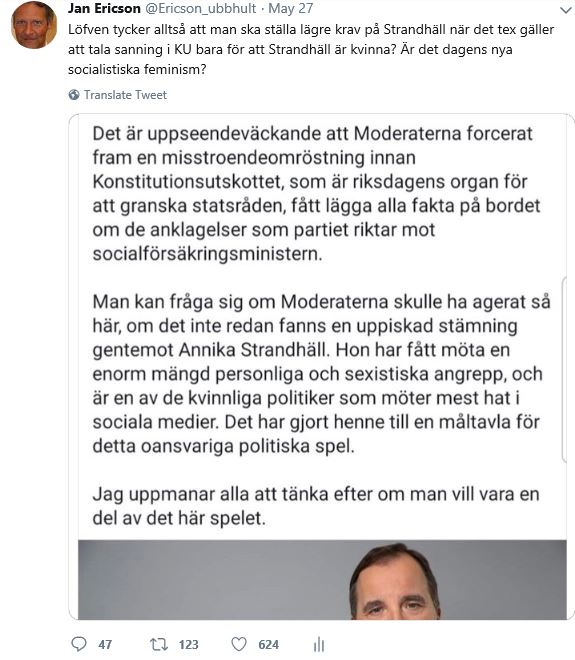The image size is (575, 660).
Task: Click paragraph 'Jag uppmanar alla att tänka'
Action: 316,506
